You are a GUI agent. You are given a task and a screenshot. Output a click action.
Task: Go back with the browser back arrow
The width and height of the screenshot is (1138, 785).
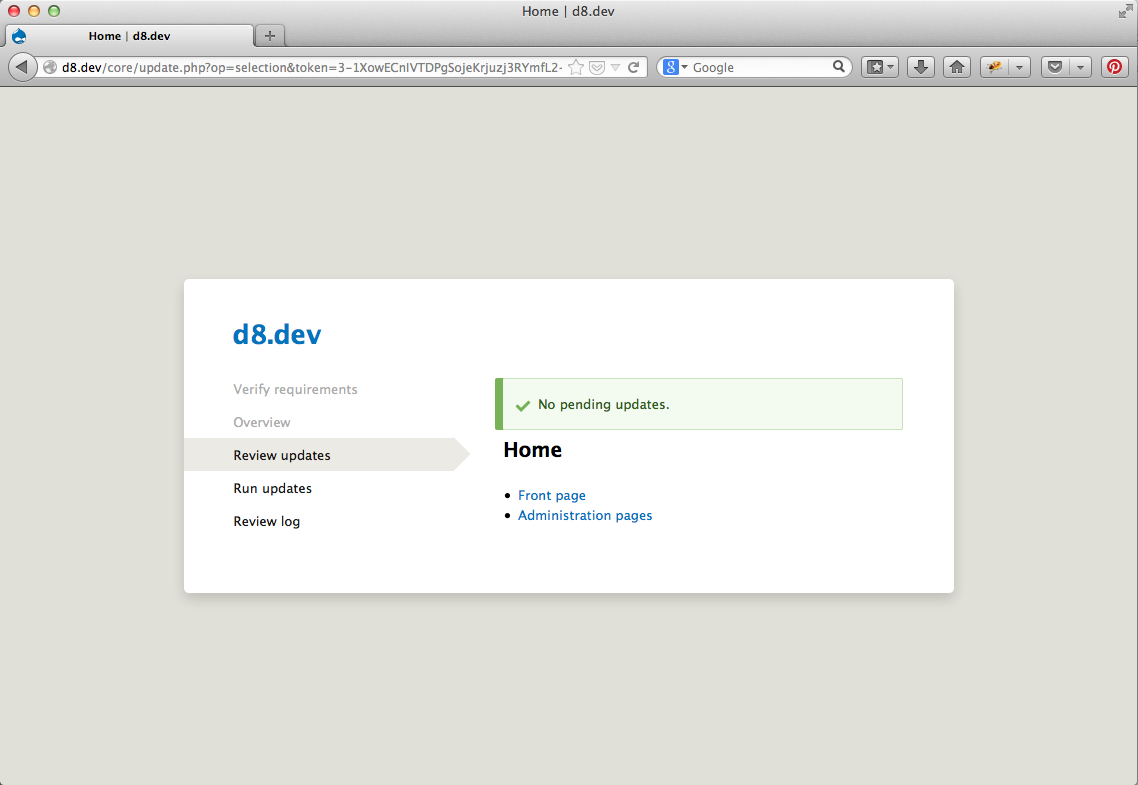22,67
